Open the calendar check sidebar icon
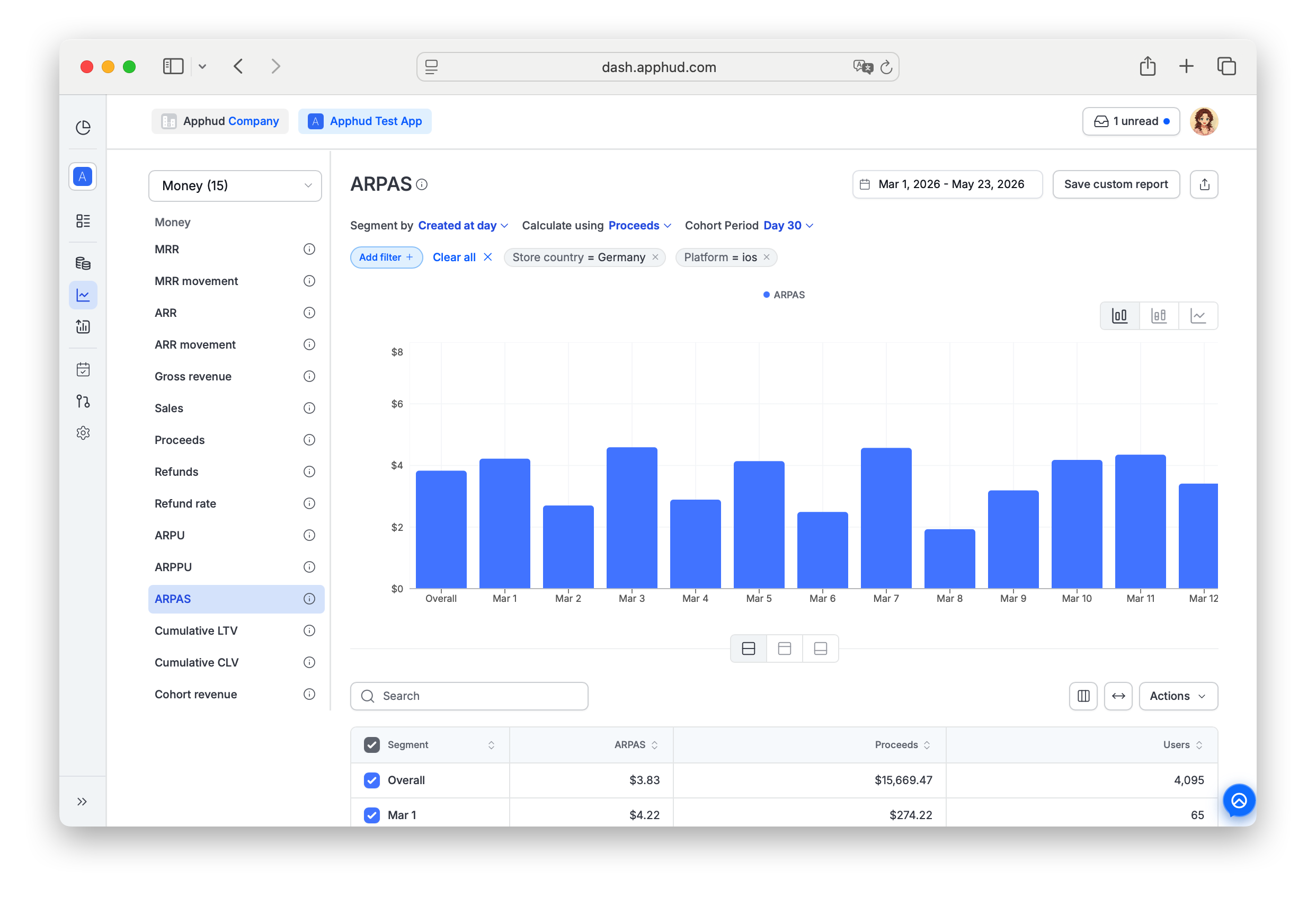The image size is (1316, 906). click(83, 370)
